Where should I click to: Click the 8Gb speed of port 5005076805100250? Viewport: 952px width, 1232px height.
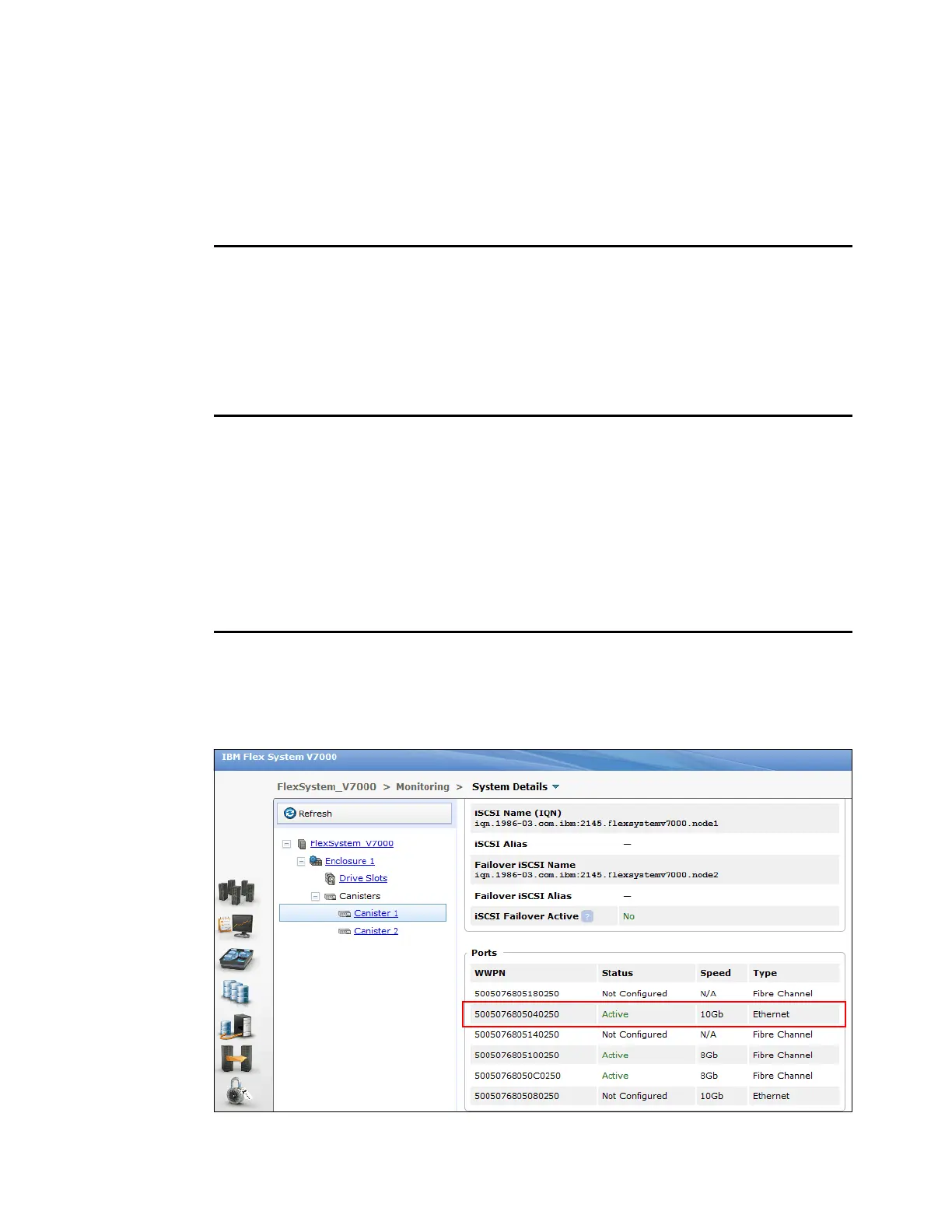click(709, 1055)
